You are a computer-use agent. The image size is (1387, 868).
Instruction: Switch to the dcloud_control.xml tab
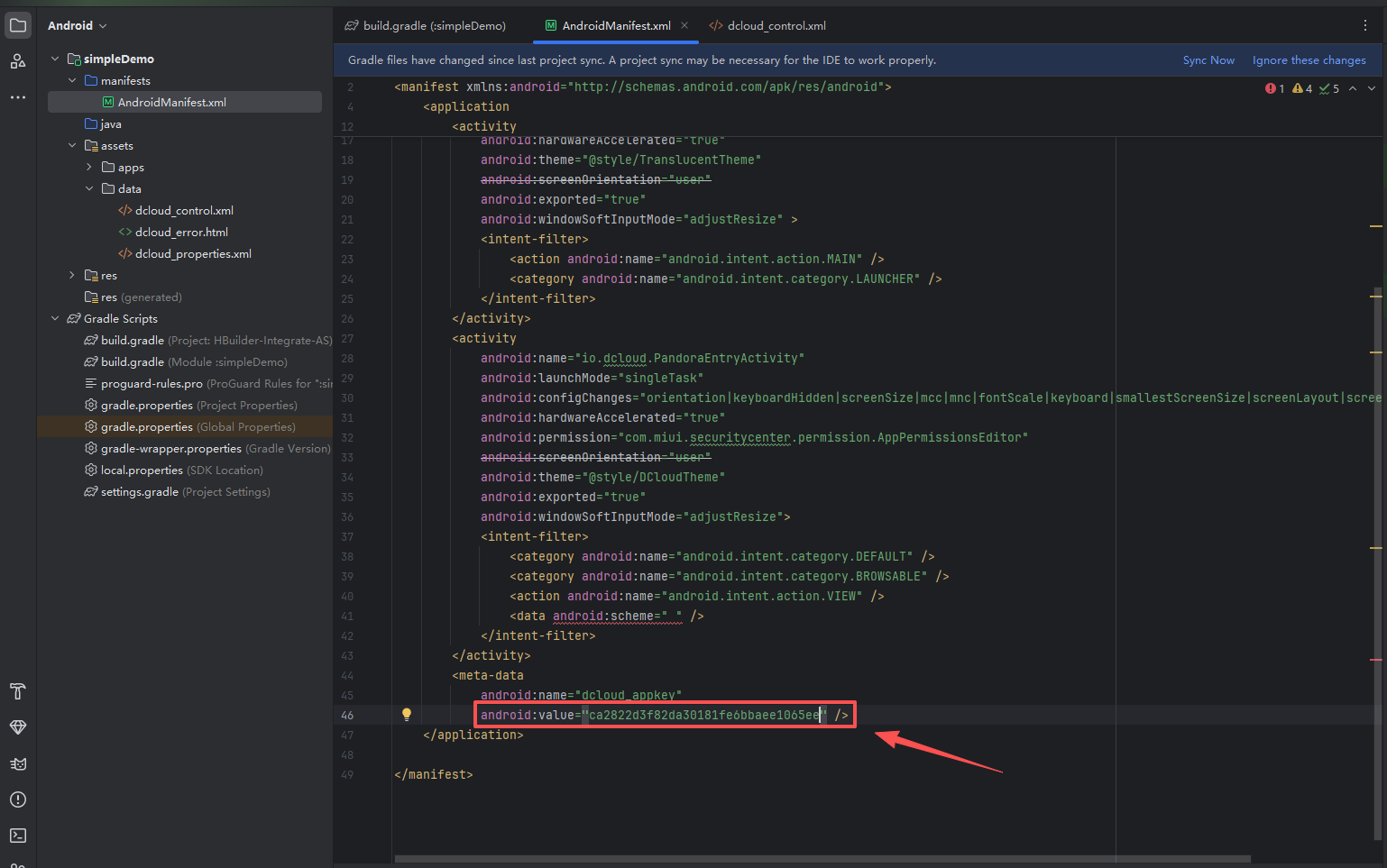768,26
